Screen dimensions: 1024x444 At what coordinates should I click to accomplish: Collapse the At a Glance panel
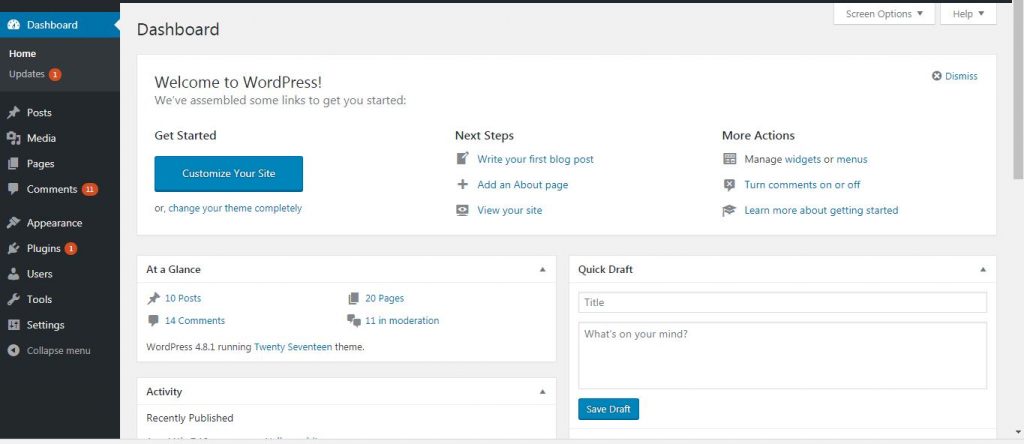tap(543, 270)
